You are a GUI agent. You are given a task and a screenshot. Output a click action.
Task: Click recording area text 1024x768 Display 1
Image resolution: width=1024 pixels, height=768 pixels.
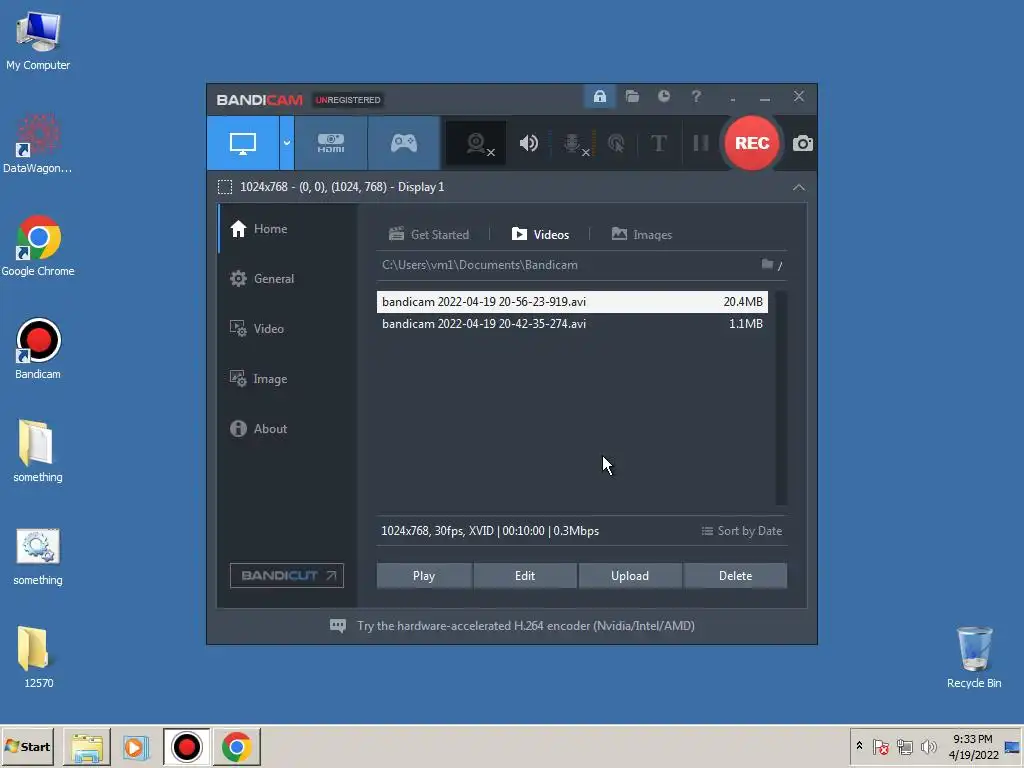pyautogui.click(x=342, y=187)
